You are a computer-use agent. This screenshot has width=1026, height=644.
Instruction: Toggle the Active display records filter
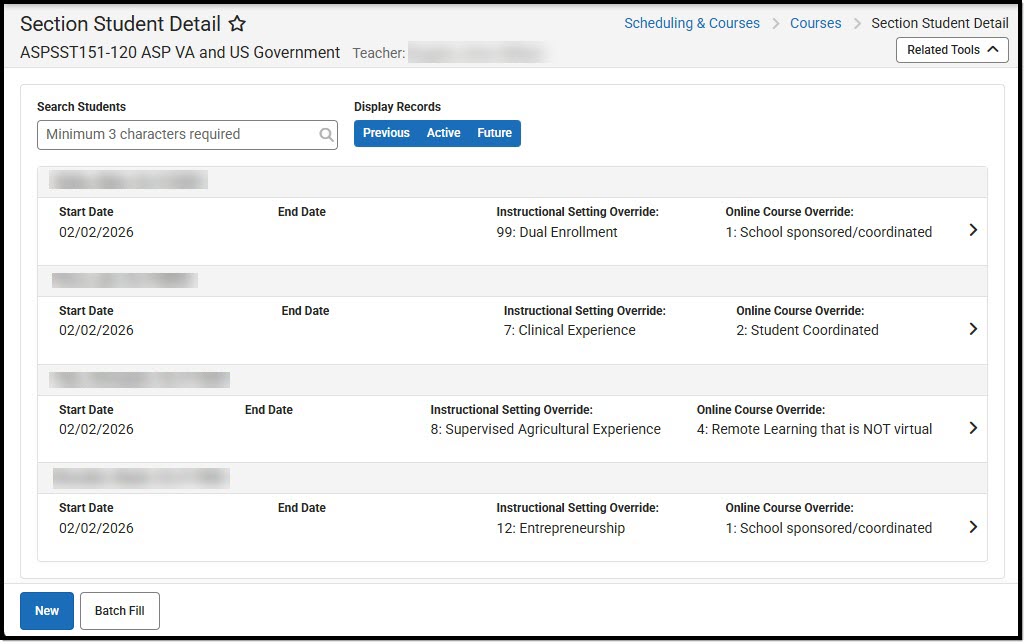[443, 132]
